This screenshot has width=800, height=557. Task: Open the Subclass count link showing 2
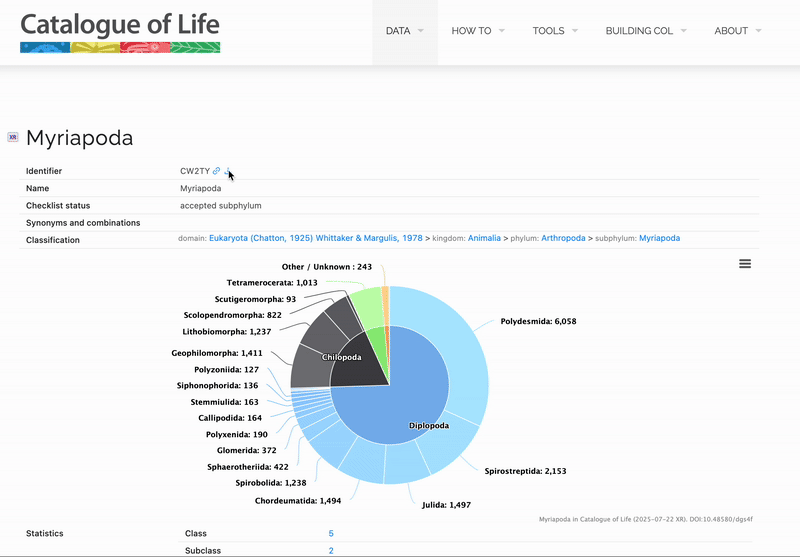tap(331, 551)
